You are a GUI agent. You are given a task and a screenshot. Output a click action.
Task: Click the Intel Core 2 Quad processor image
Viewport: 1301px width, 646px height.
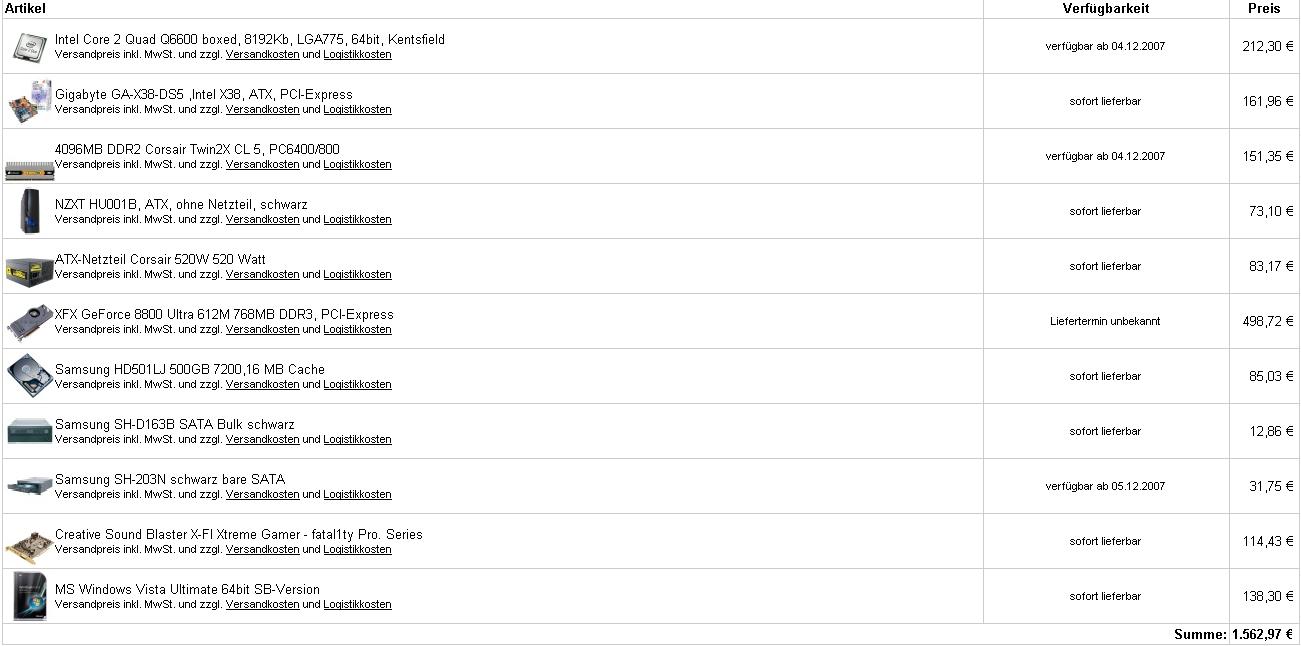tap(30, 47)
